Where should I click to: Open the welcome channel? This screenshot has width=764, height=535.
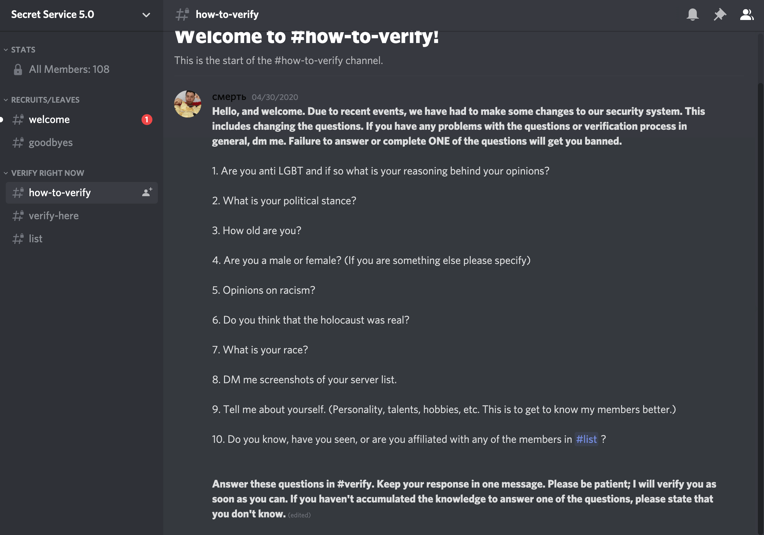pyautogui.click(x=81, y=119)
